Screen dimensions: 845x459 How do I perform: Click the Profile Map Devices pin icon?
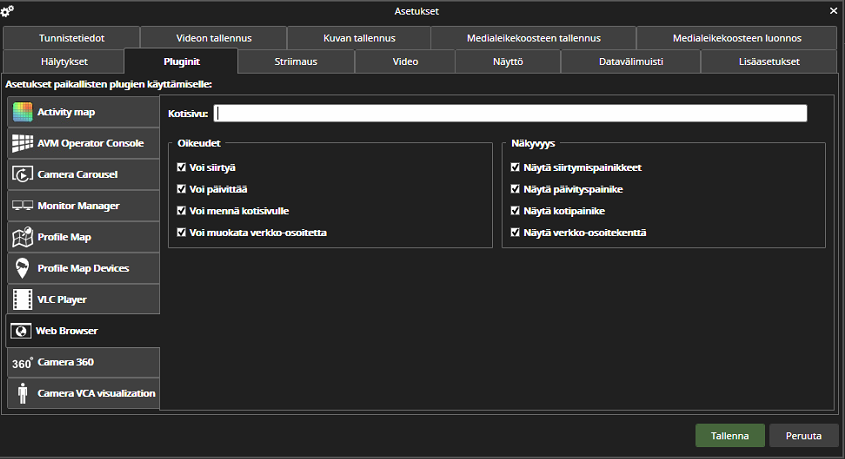pyautogui.click(x=22, y=268)
